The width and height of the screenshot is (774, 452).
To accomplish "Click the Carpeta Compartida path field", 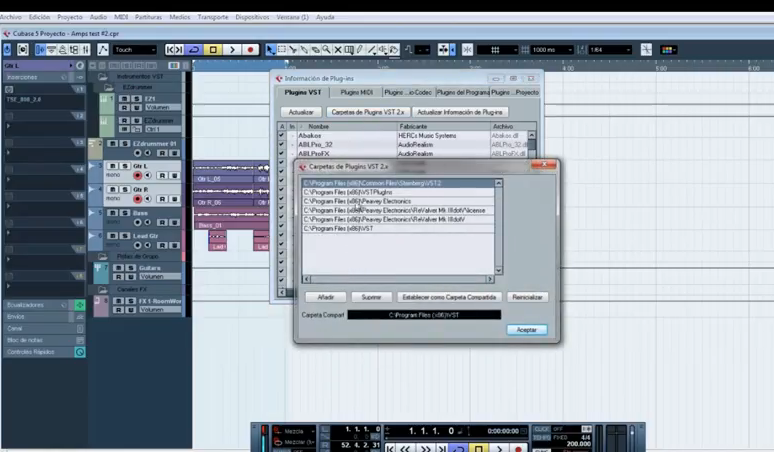I will click(x=424, y=315).
